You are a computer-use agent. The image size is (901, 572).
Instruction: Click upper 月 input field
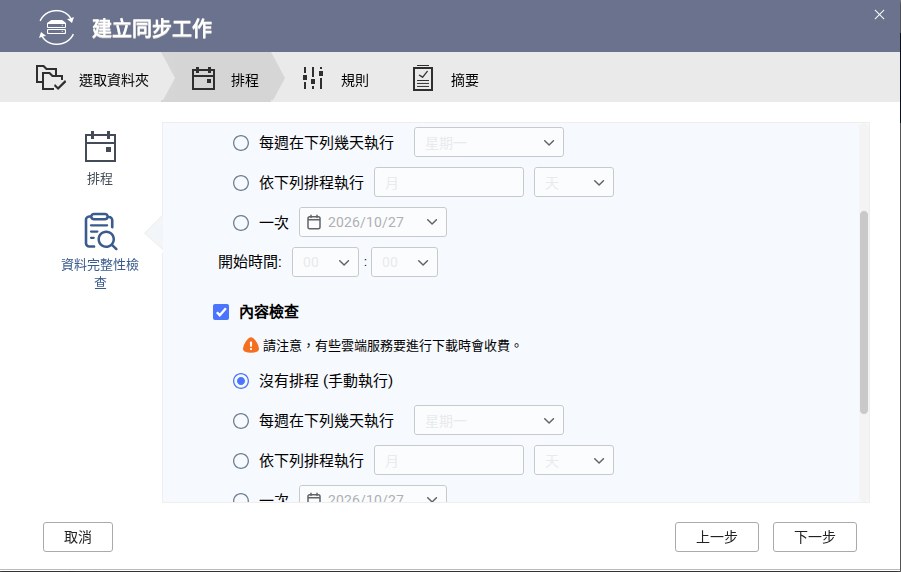tap(449, 183)
